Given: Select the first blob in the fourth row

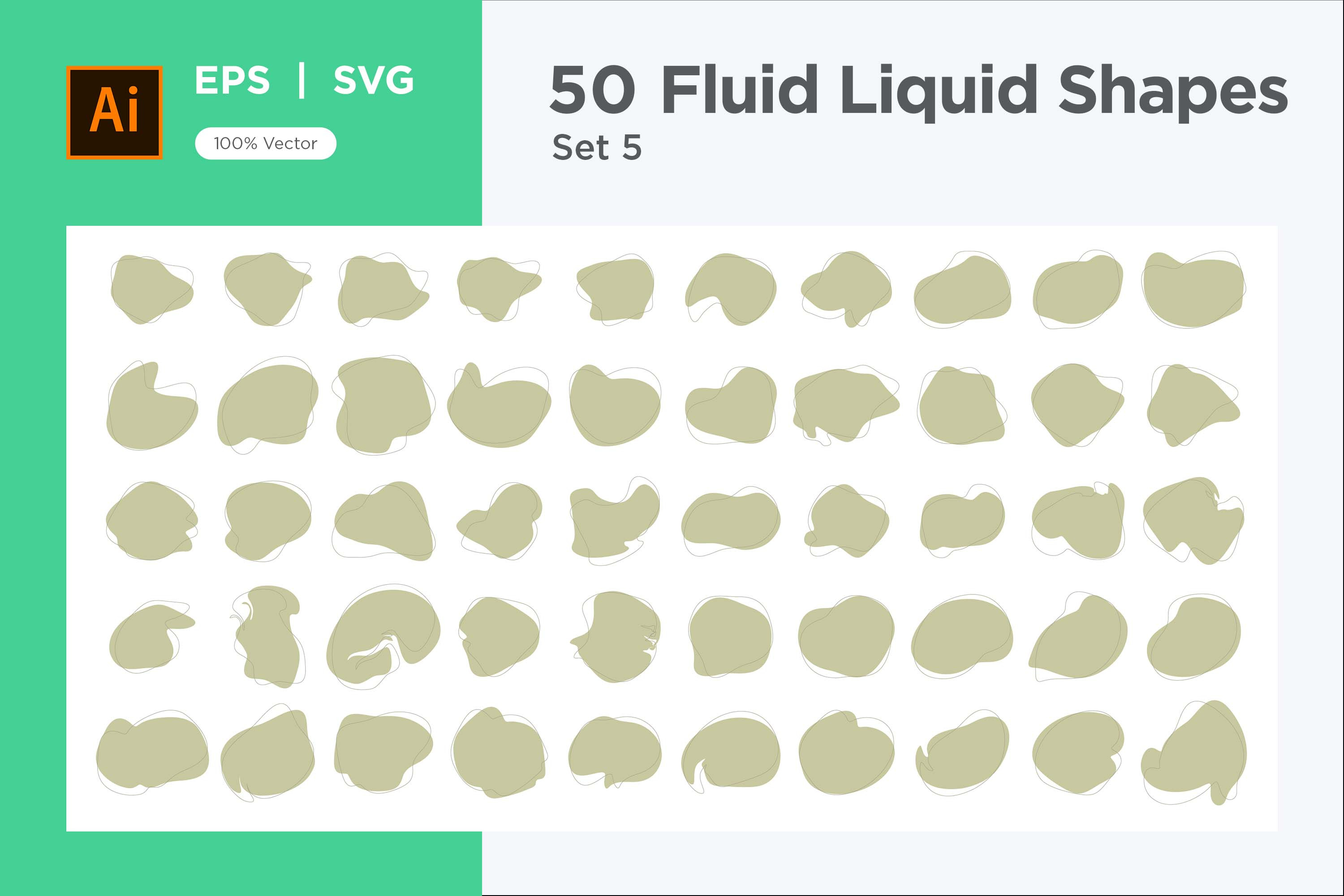Looking at the screenshot, I should point(152,638).
